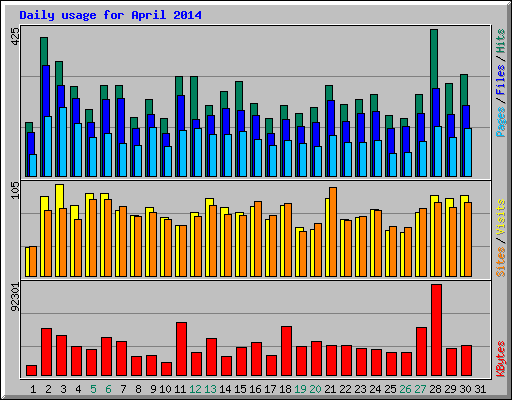Image resolution: width=512 pixels, height=400 pixels.
Task: Select day label 7 on the axis
Action: [123, 389]
